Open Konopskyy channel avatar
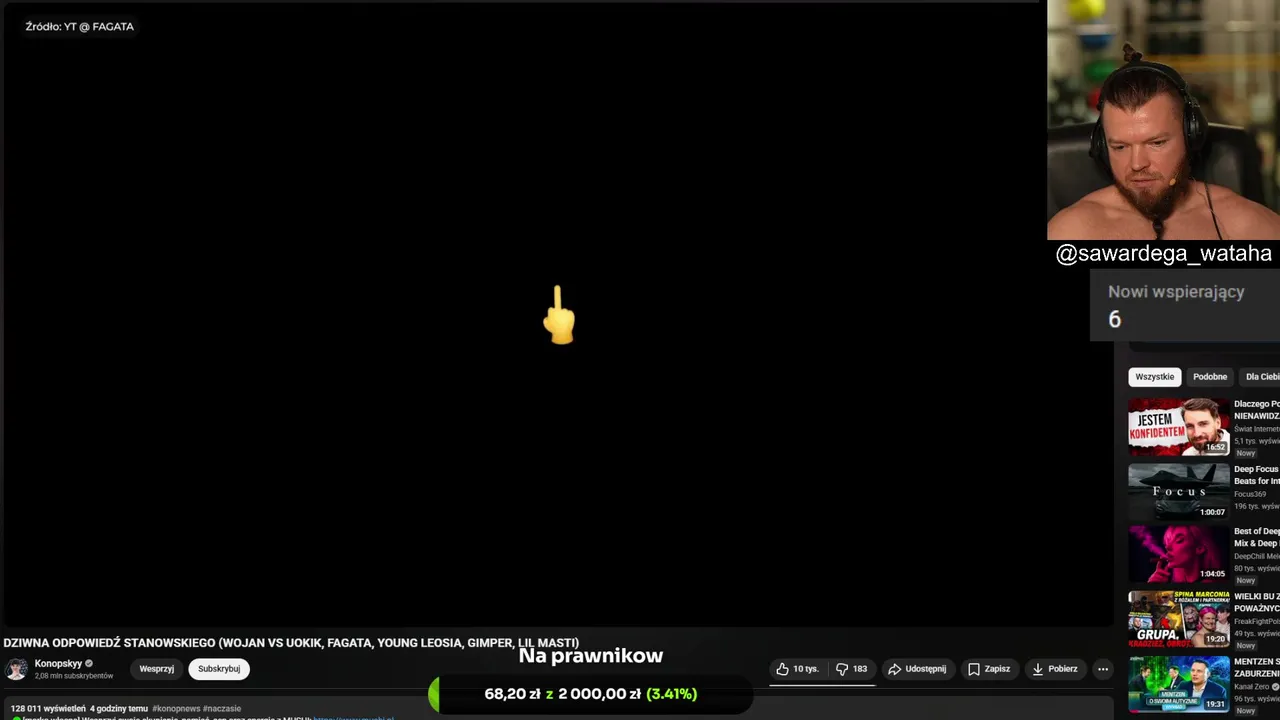 point(16,669)
